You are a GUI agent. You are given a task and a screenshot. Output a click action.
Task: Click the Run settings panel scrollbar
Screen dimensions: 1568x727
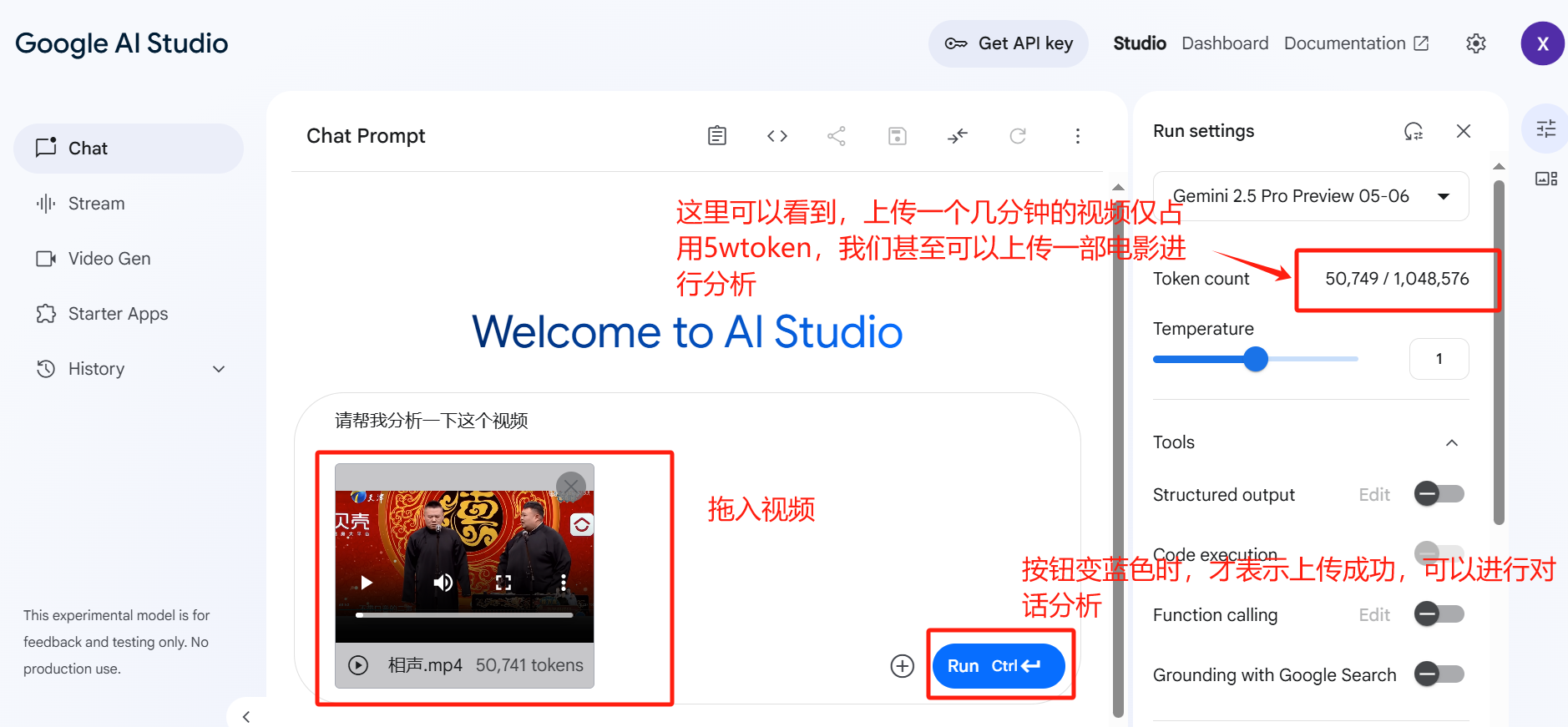pos(1499,351)
